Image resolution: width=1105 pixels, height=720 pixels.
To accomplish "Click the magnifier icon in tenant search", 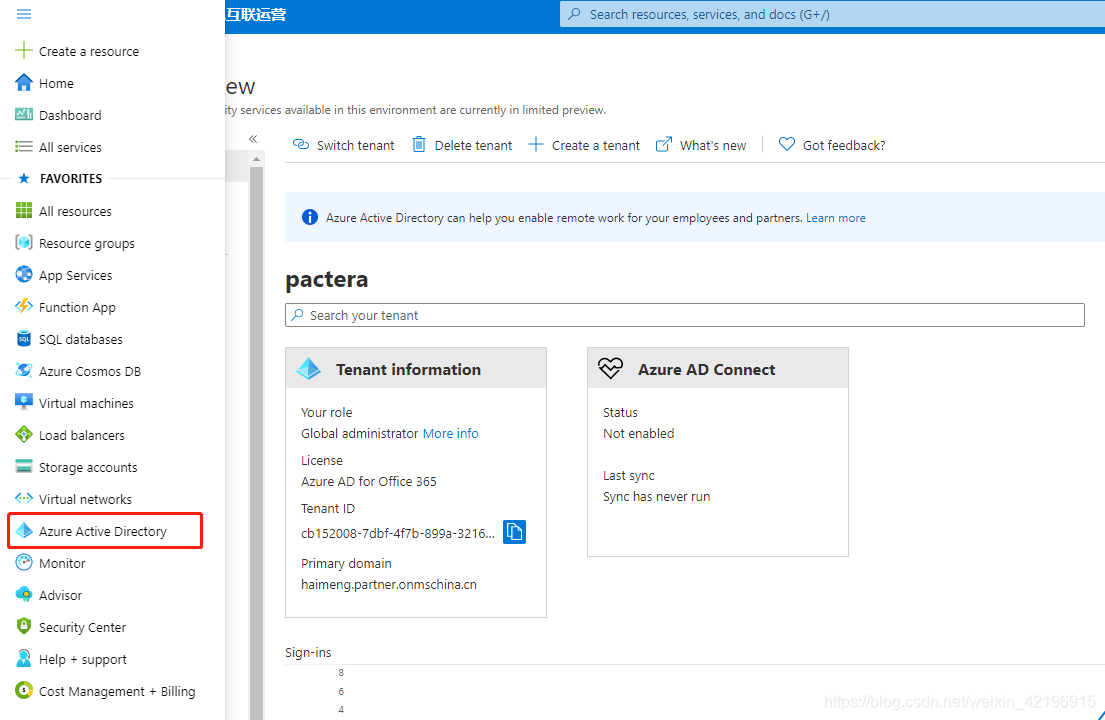I will 297,315.
